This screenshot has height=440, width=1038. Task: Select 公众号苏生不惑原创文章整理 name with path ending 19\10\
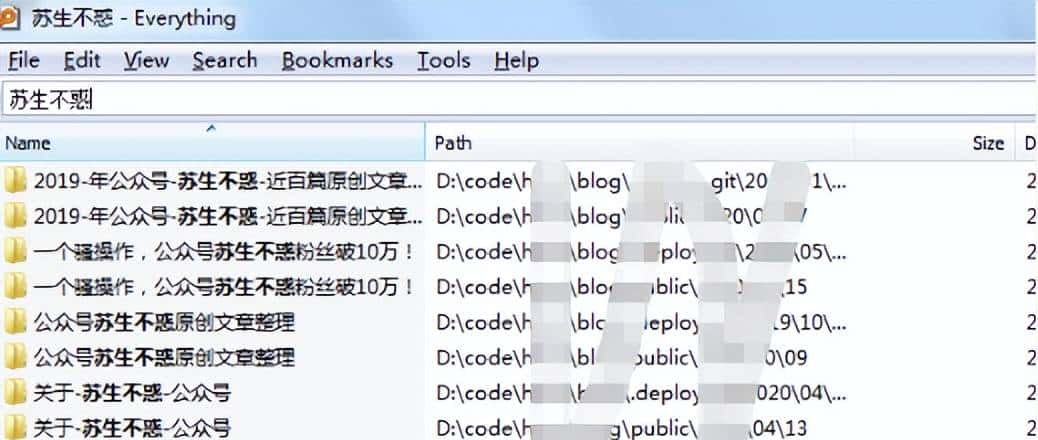click(x=164, y=322)
